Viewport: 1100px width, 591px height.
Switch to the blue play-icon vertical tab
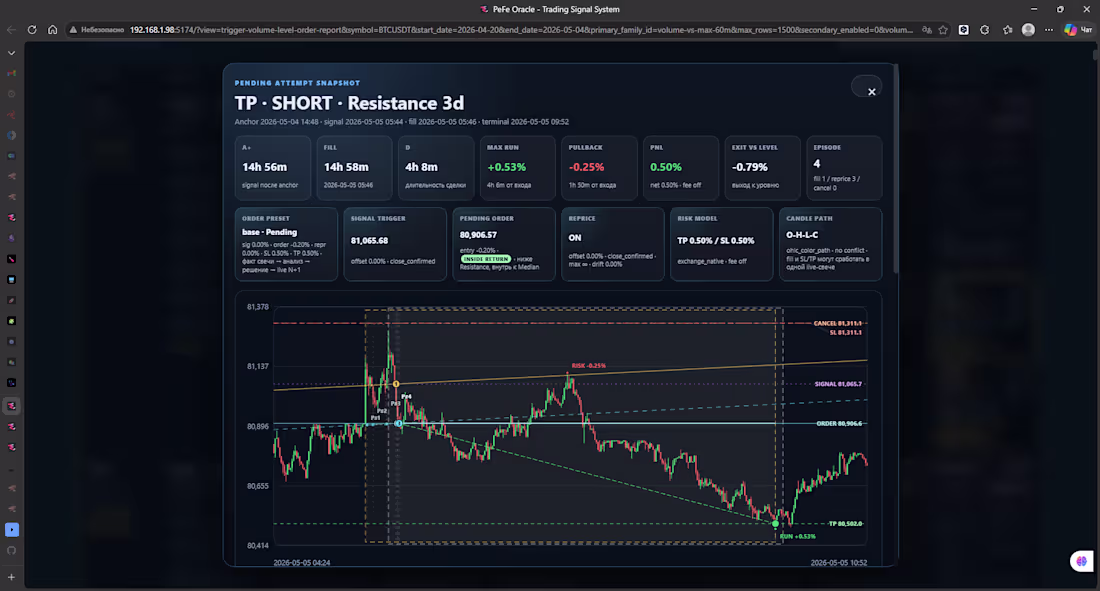click(x=11, y=530)
